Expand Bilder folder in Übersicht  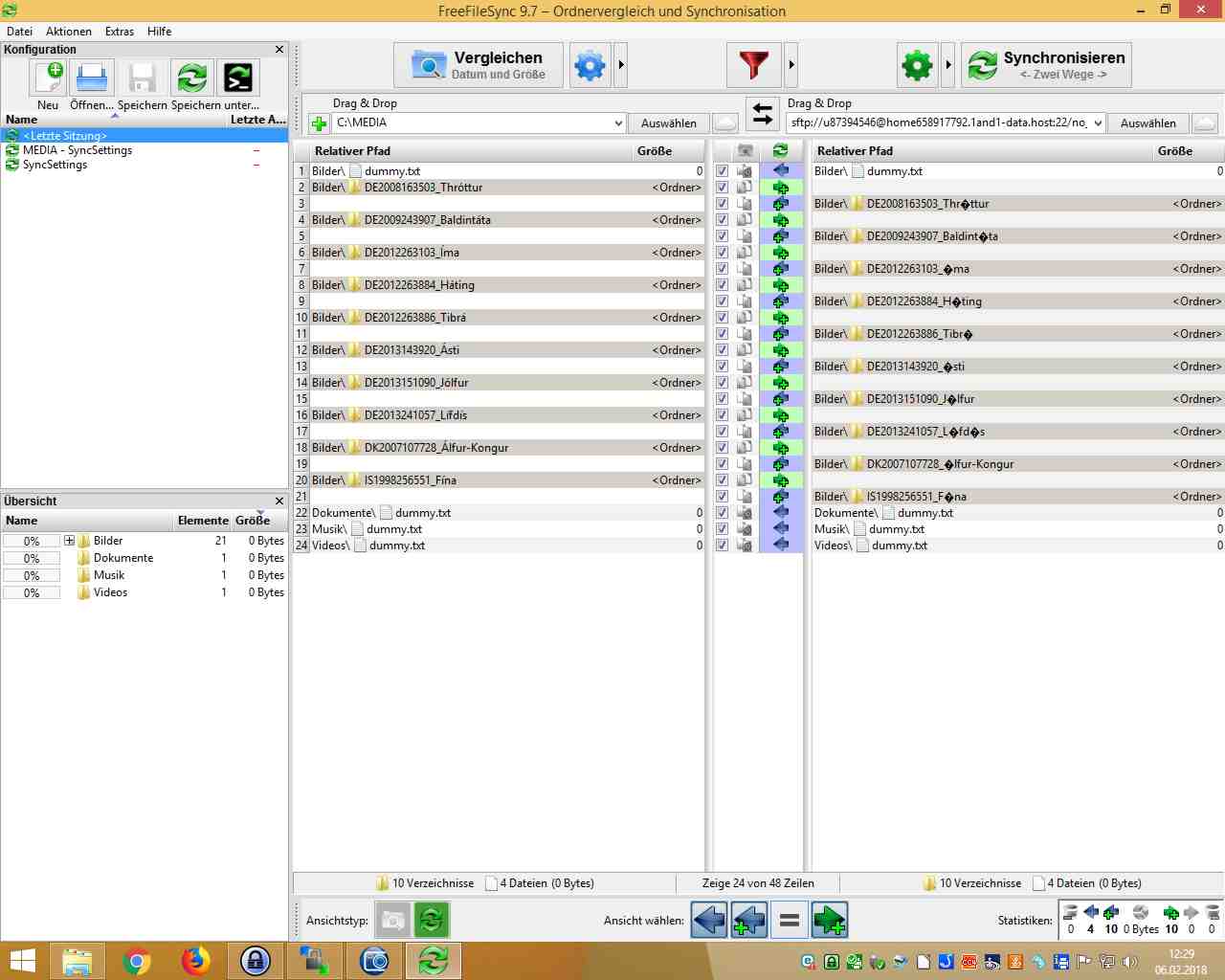[x=69, y=541]
